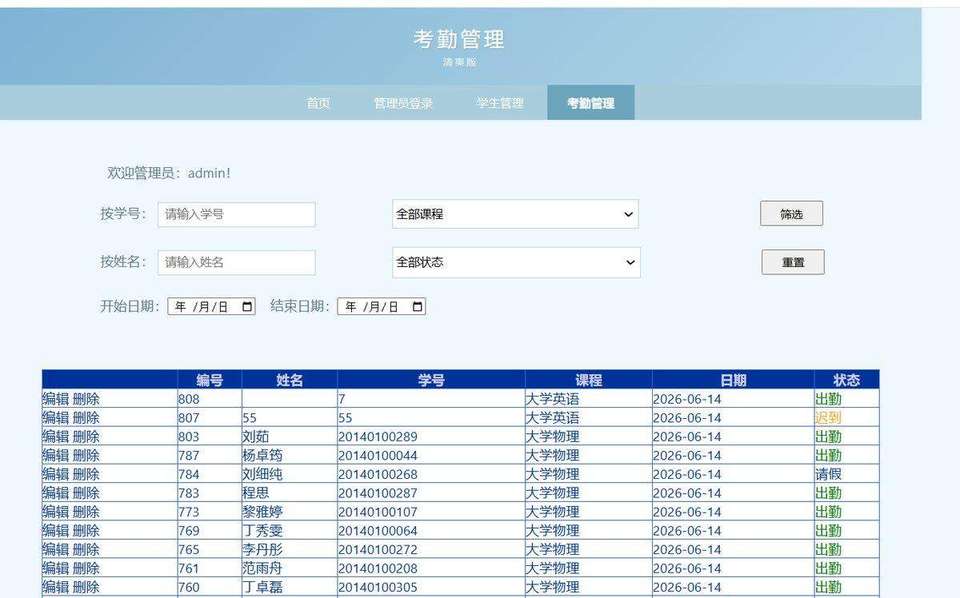Screen dimensions: 960x598
Task: Expand the 全部状态 status dropdown
Action: [x=516, y=263]
